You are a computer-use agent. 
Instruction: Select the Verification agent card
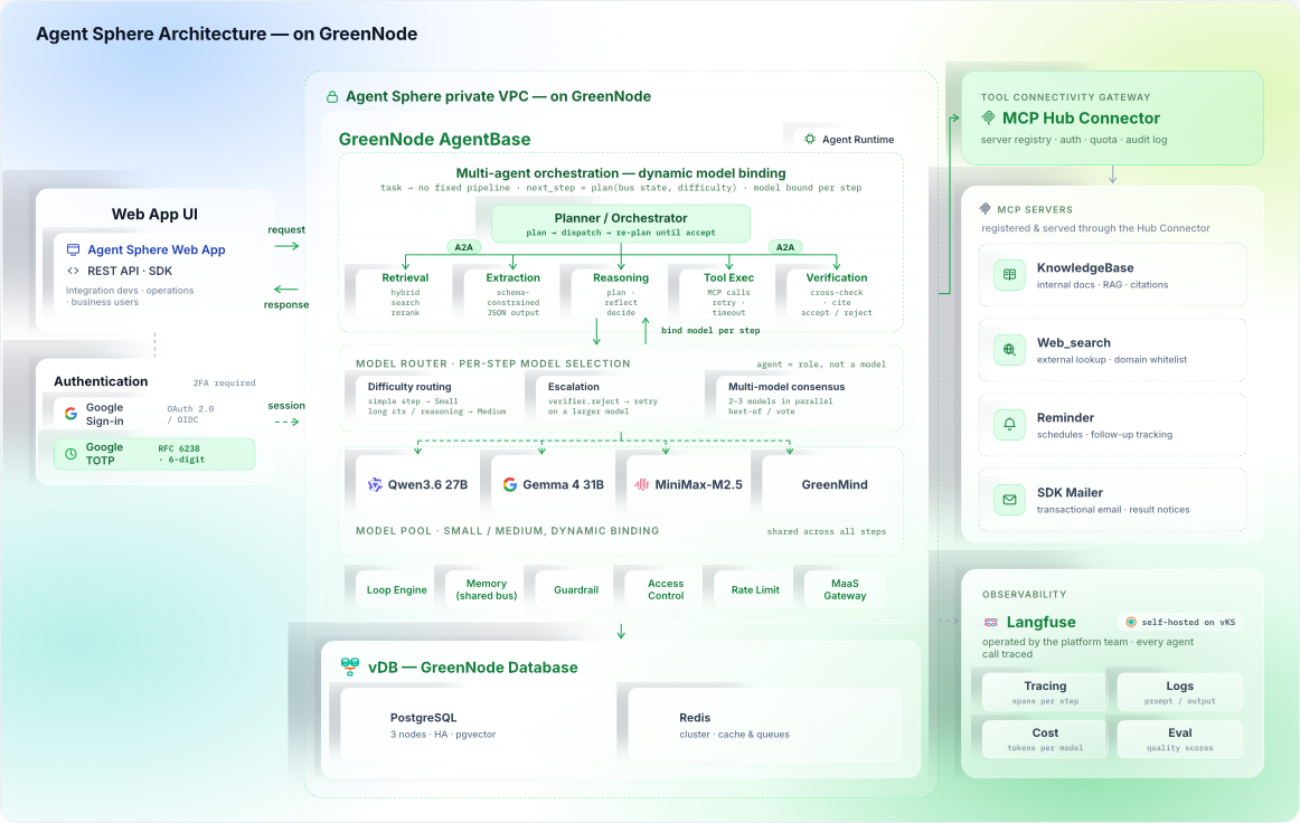coord(837,295)
